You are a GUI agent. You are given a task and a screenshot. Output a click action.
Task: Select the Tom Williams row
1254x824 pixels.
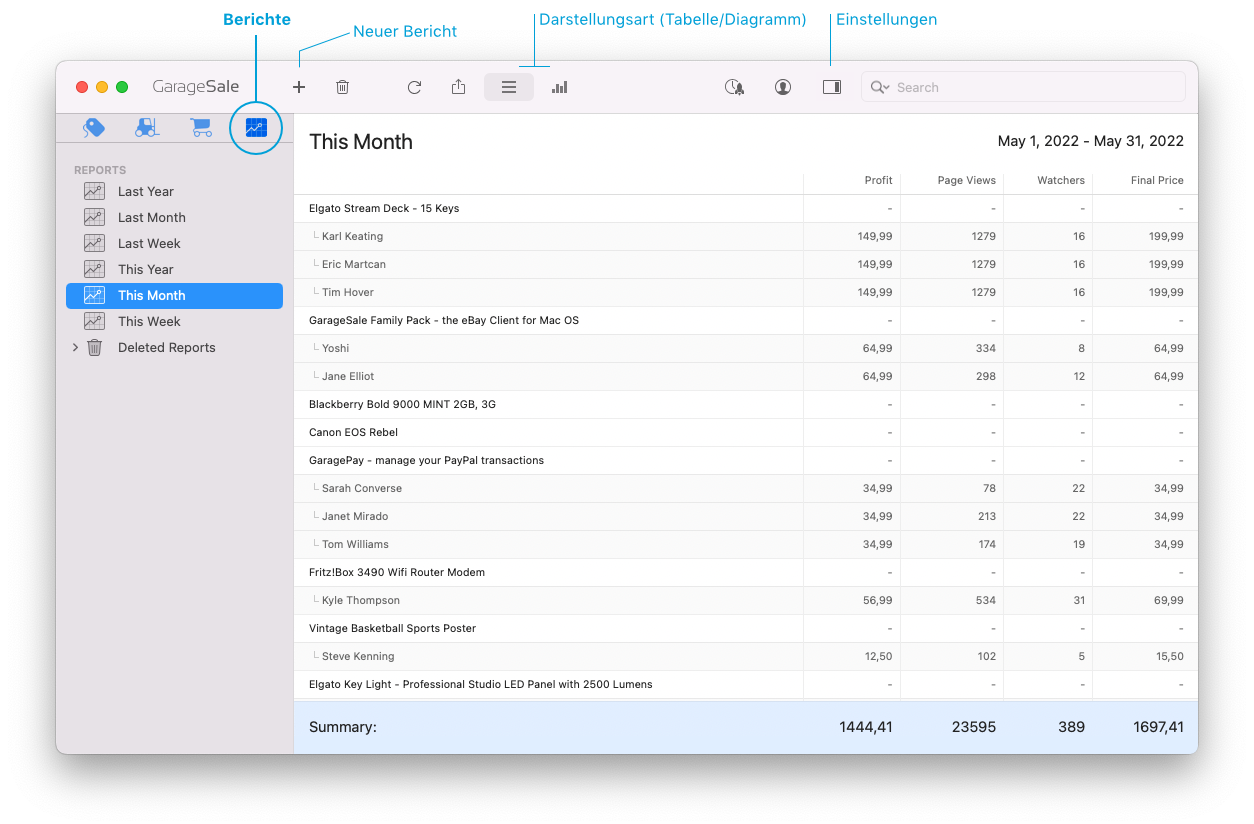(x=745, y=544)
